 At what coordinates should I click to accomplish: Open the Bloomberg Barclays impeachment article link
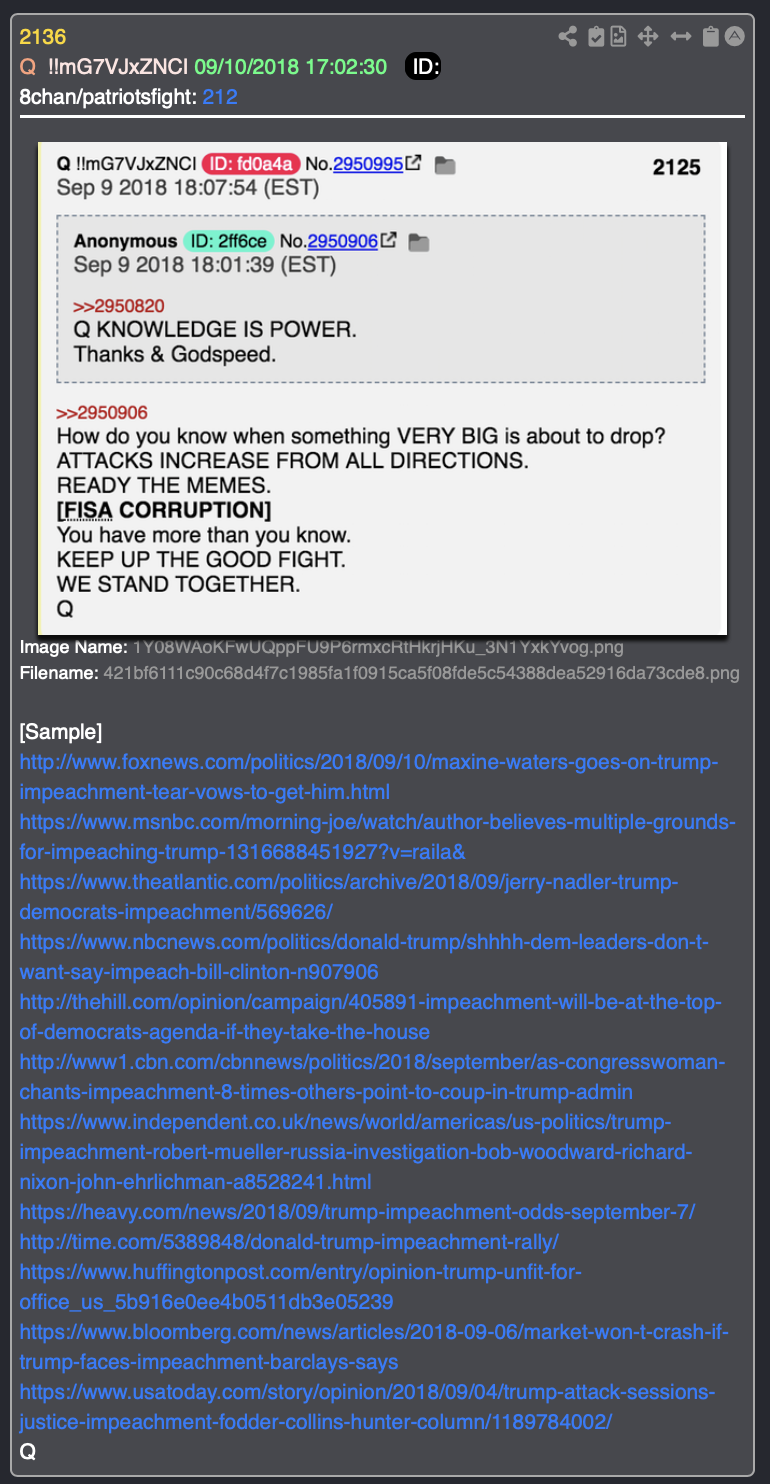[375, 1347]
